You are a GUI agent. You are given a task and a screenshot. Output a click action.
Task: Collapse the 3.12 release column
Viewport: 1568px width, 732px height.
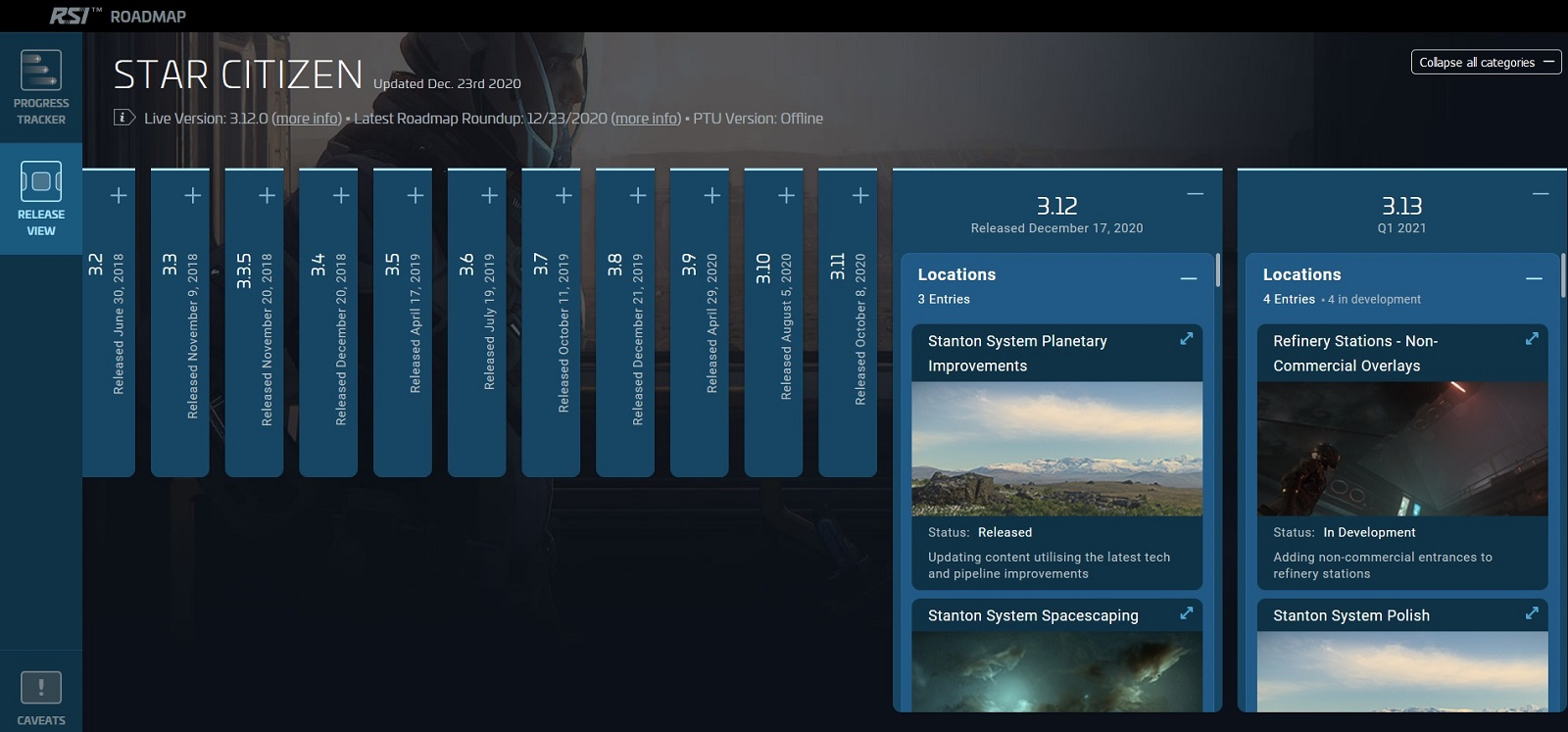[x=1196, y=194]
